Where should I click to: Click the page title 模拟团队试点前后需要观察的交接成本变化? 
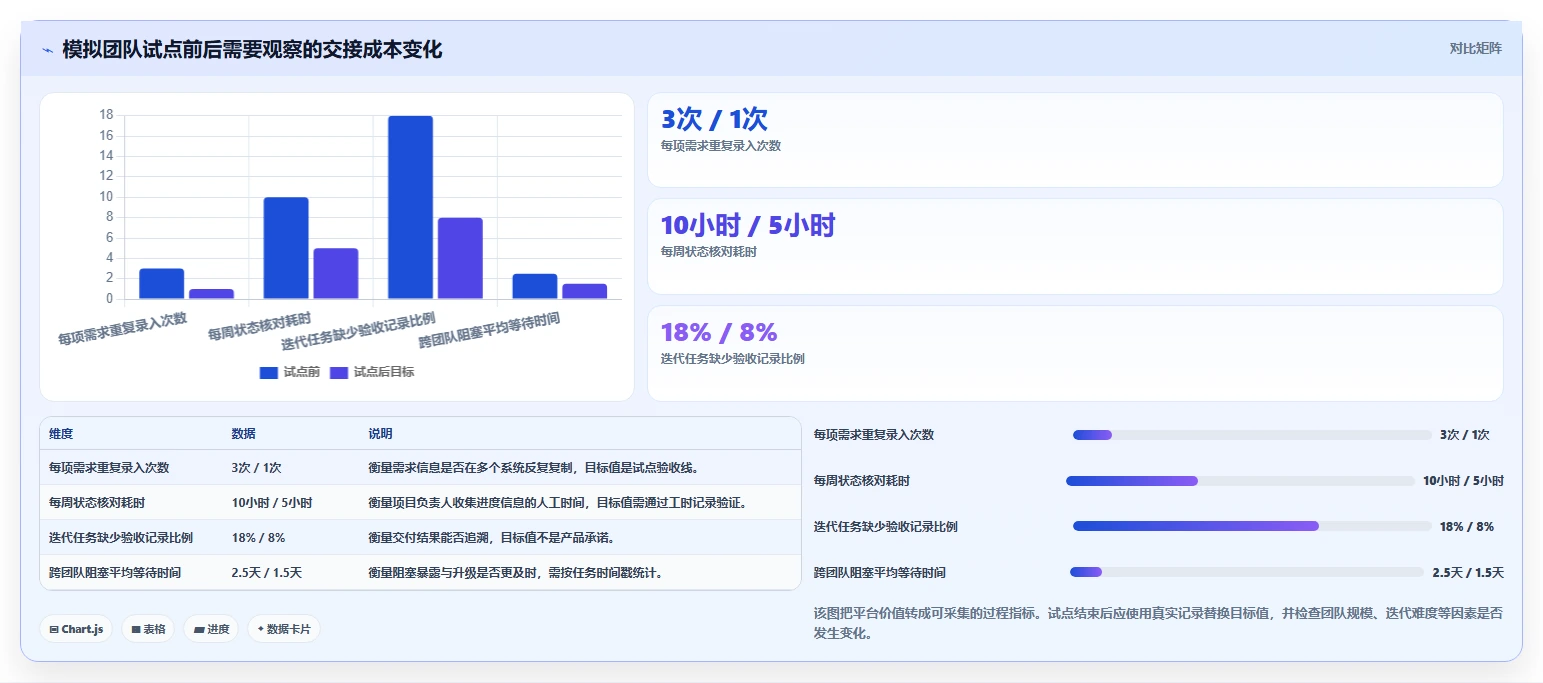coord(252,49)
